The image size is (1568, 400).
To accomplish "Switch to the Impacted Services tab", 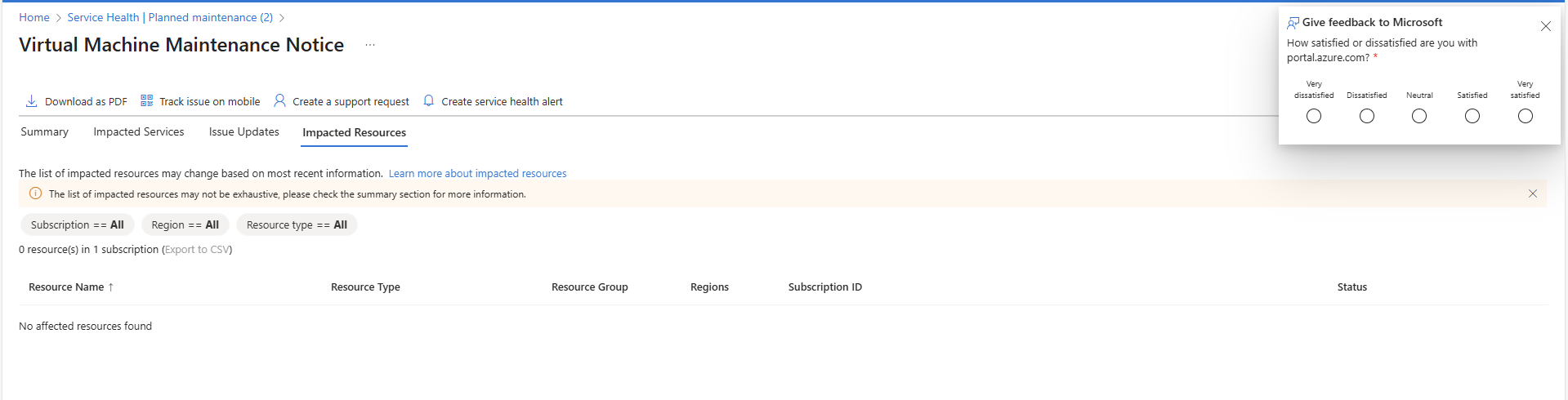I will (139, 131).
